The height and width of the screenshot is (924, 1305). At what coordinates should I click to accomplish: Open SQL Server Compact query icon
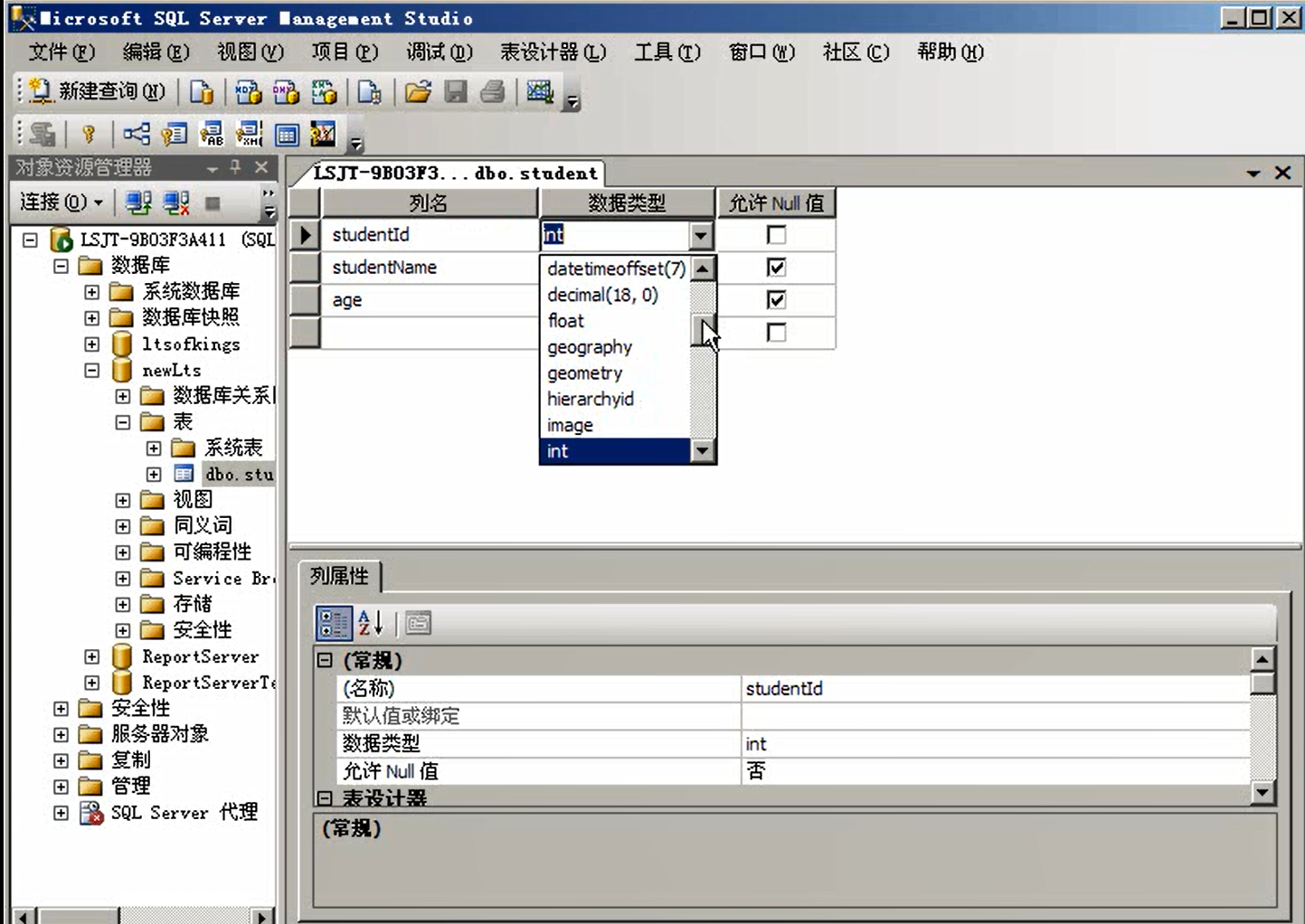pyautogui.click(x=369, y=91)
